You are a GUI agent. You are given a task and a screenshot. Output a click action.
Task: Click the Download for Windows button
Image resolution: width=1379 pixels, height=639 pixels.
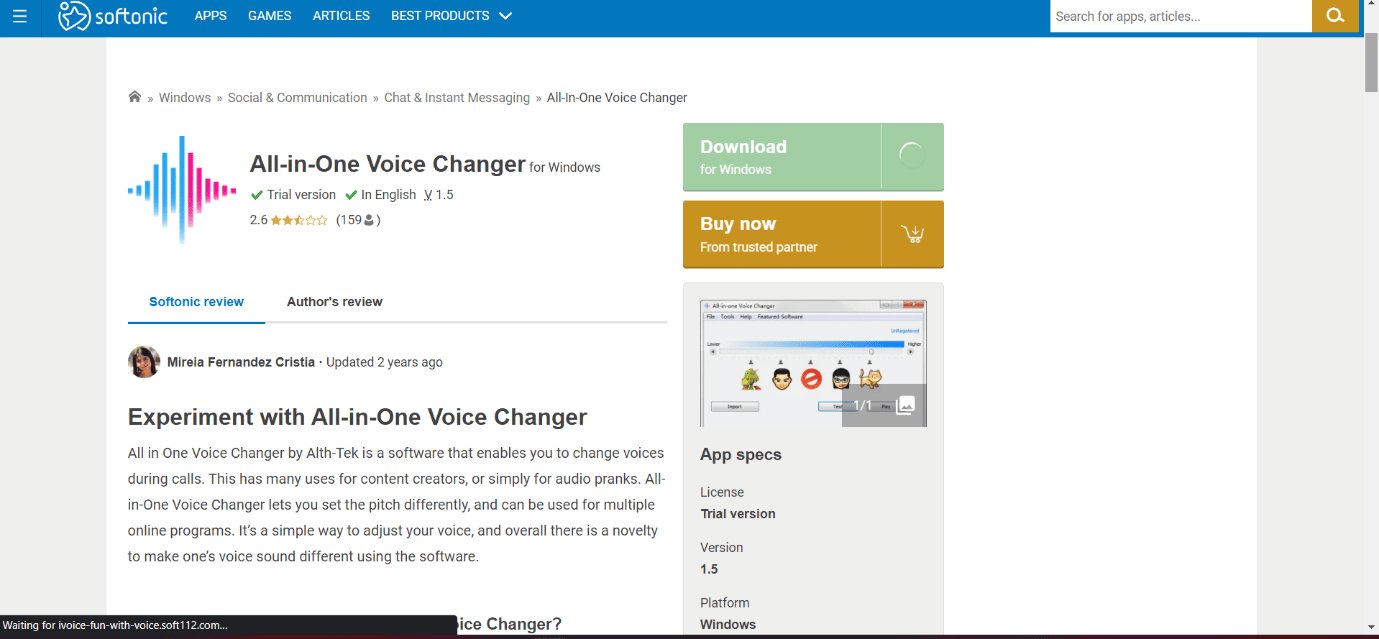tap(813, 157)
